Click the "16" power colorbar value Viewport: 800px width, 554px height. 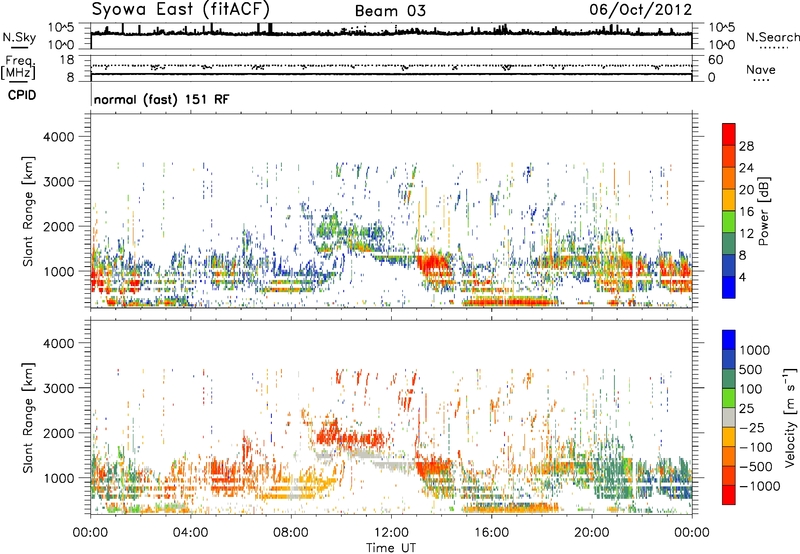pyautogui.click(x=746, y=212)
